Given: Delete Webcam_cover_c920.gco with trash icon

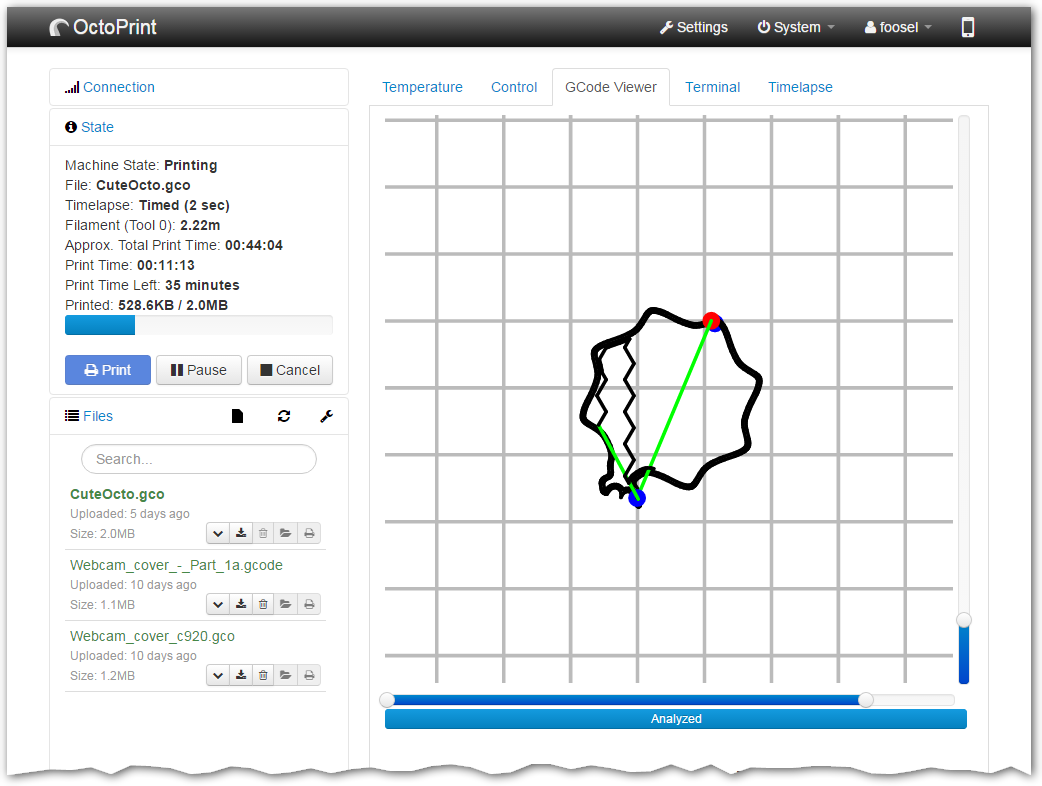Looking at the screenshot, I should click(263, 675).
